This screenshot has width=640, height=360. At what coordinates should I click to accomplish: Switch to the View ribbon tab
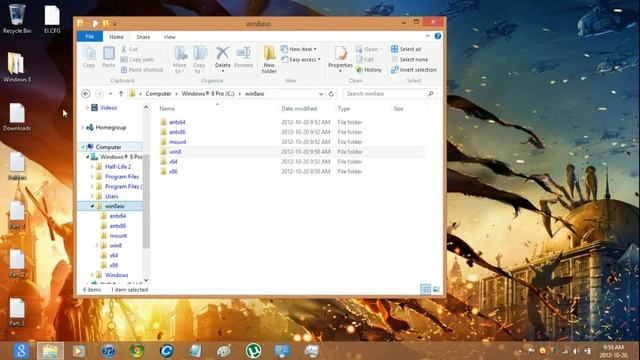(169, 37)
